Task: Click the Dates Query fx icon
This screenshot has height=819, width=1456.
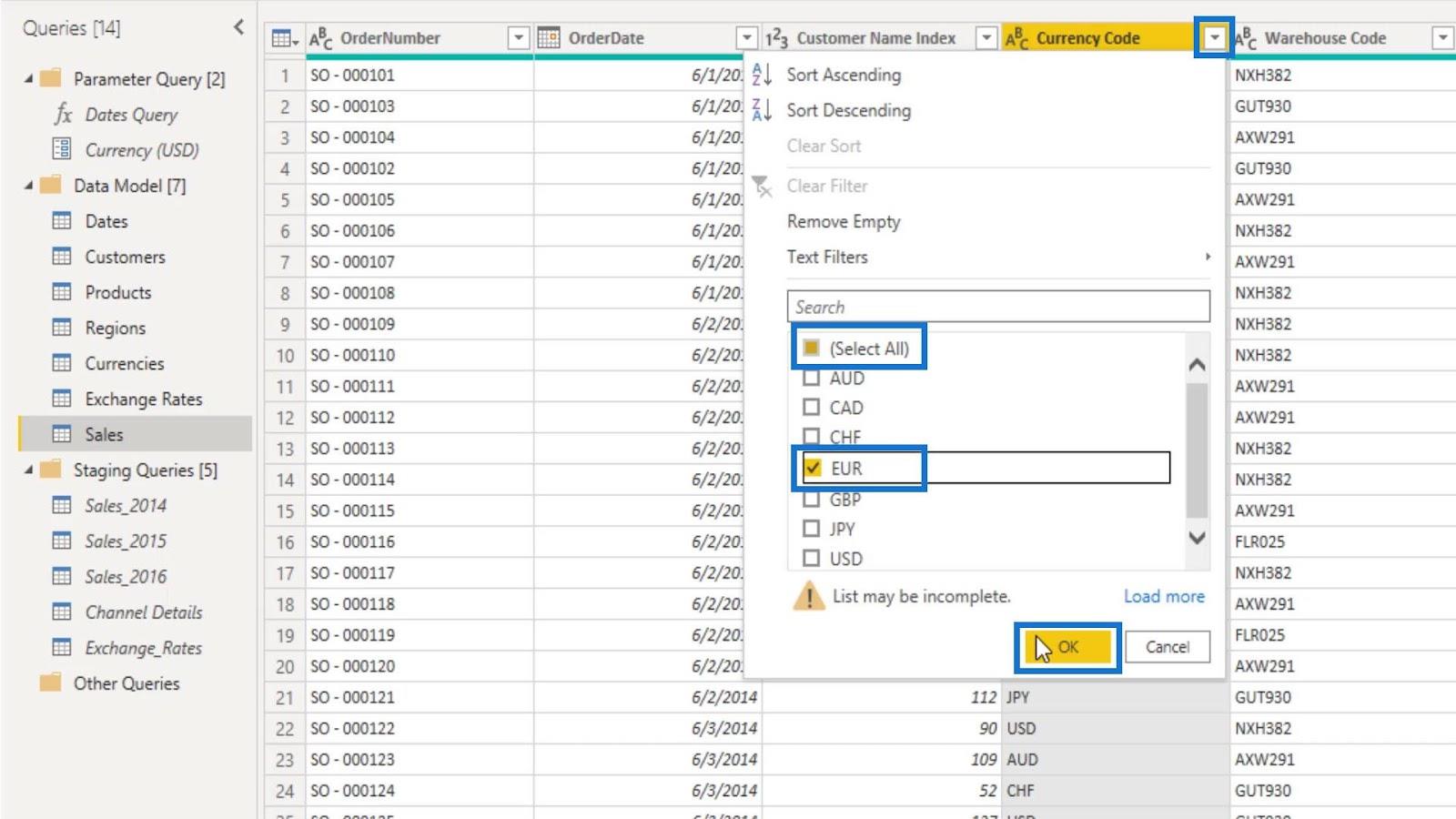Action: 63,114
